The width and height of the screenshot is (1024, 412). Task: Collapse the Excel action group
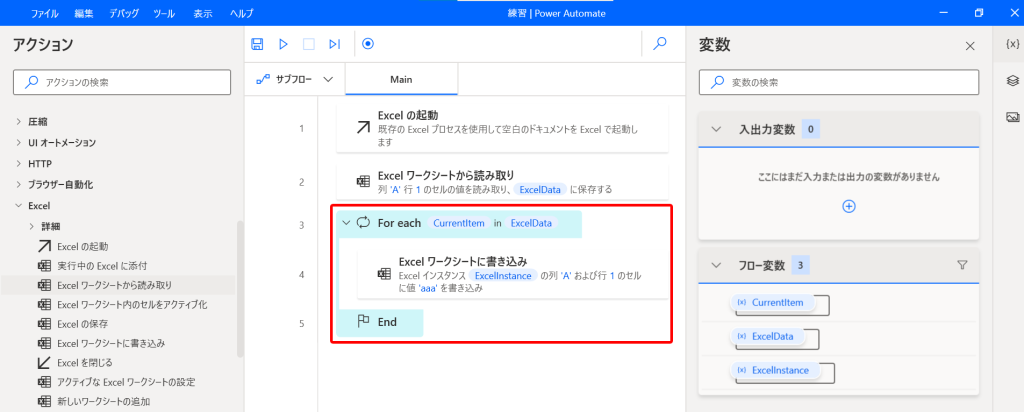(18, 205)
